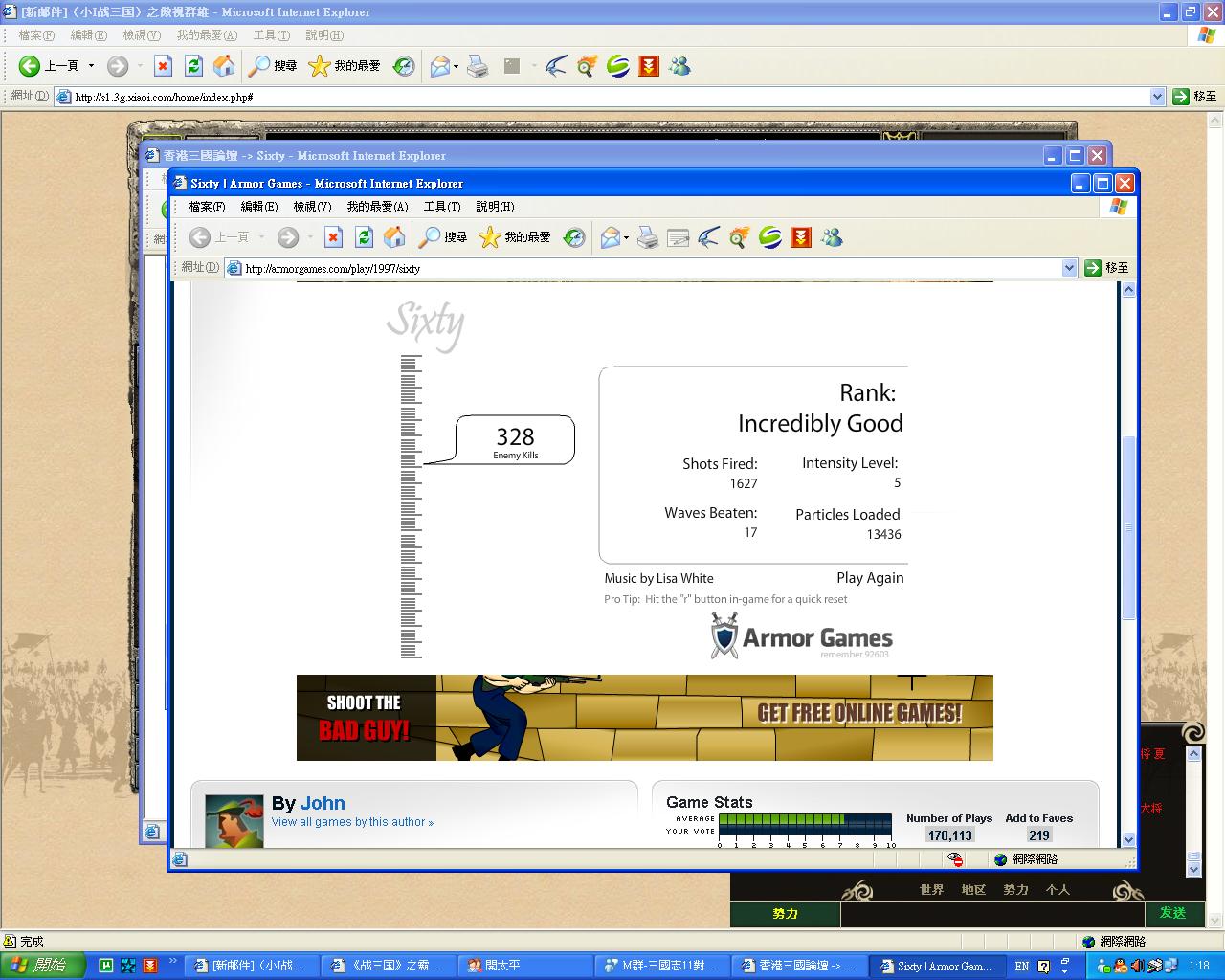Refresh the Sixty Armor Games page
This screenshot has height=980, width=1225.
(x=364, y=237)
